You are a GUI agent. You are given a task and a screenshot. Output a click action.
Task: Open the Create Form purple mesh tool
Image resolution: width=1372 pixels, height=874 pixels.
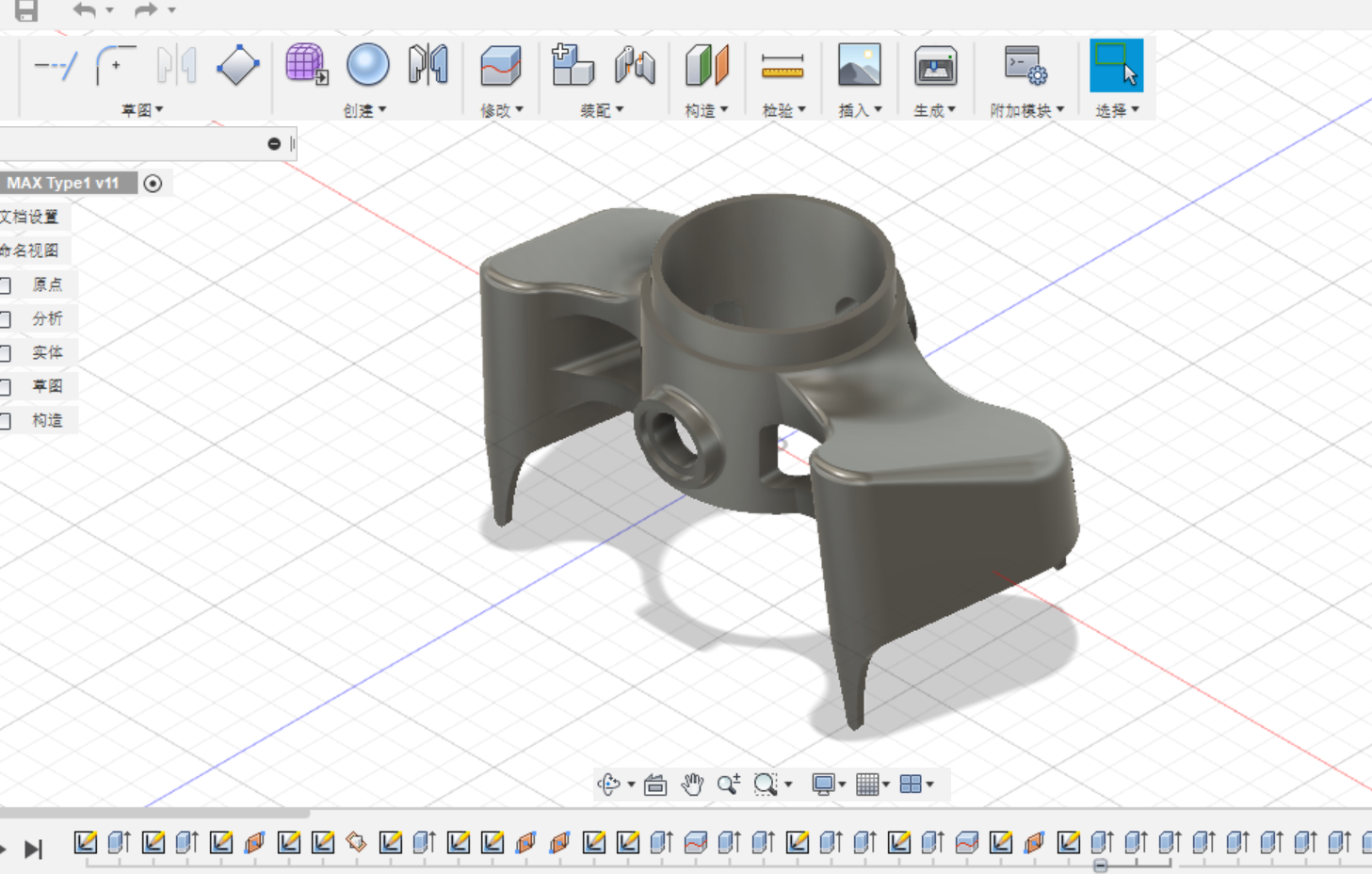(306, 65)
